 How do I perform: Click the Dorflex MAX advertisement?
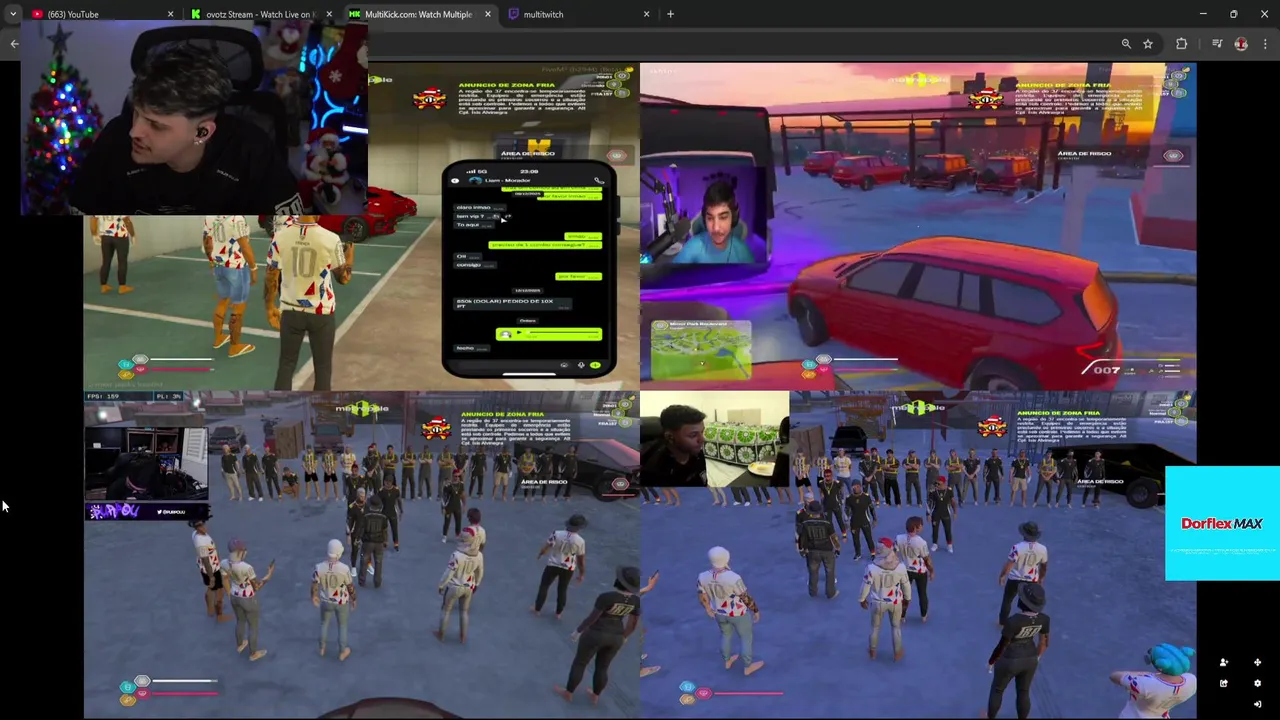1222,523
